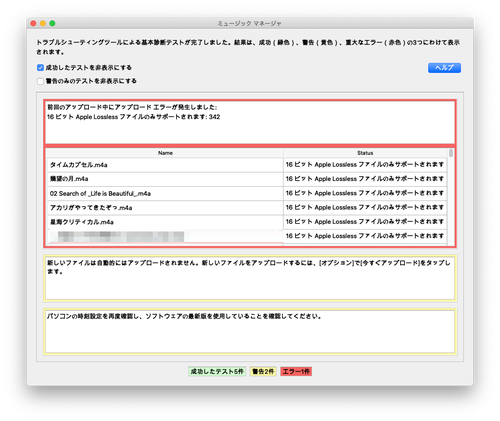Click the blurred file name row
This screenshot has height=421, width=500.
click(247, 236)
